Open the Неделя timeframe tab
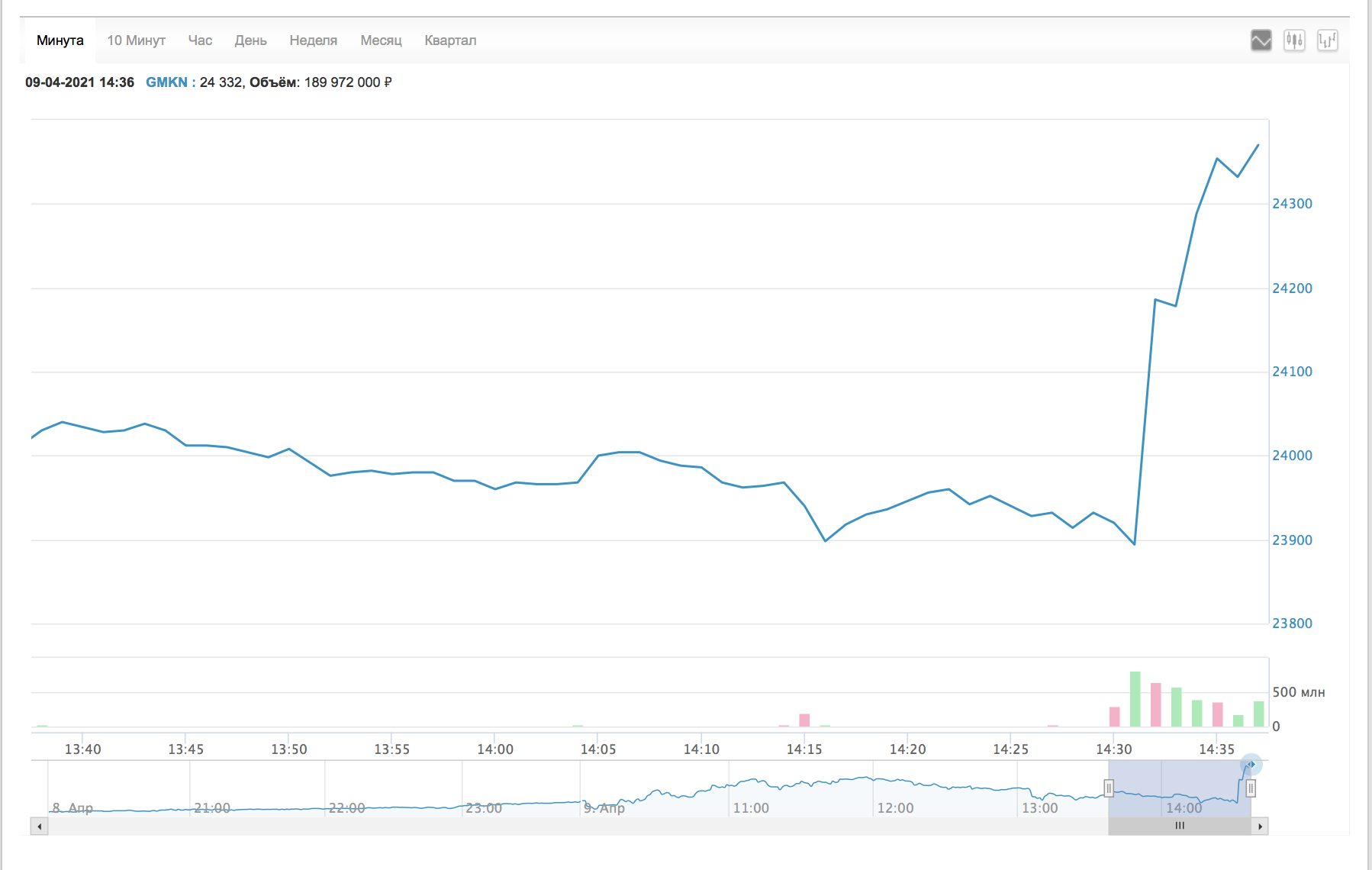The image size is (1372, 870). tap(313, 40)
